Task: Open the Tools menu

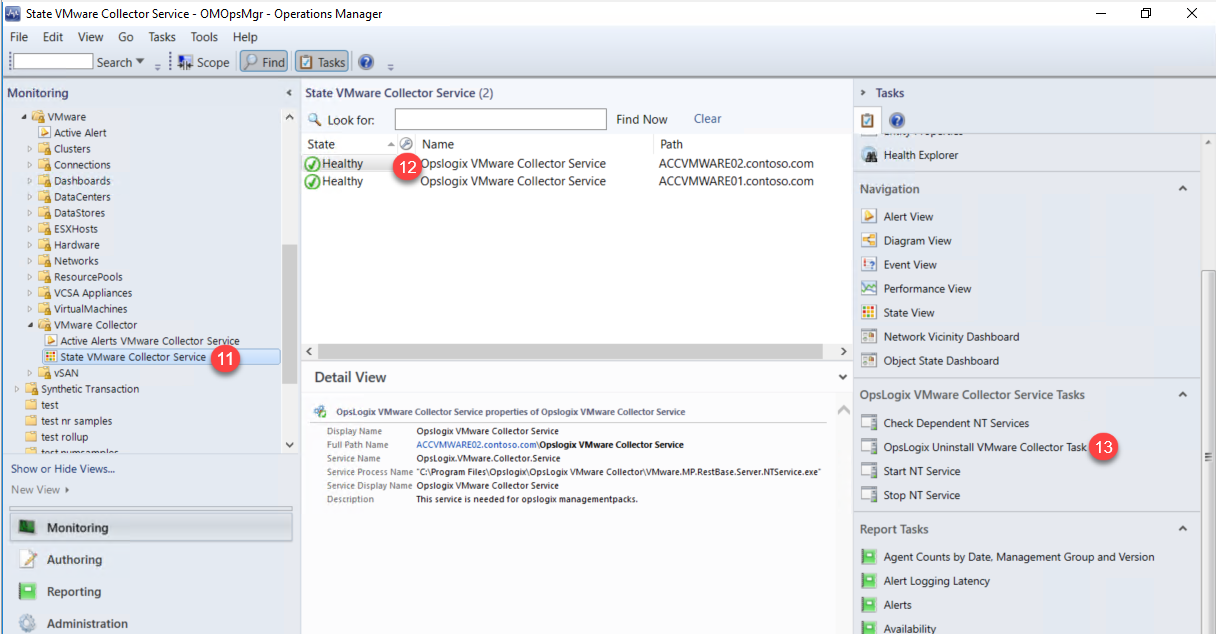Action: (x=204, y=37)
